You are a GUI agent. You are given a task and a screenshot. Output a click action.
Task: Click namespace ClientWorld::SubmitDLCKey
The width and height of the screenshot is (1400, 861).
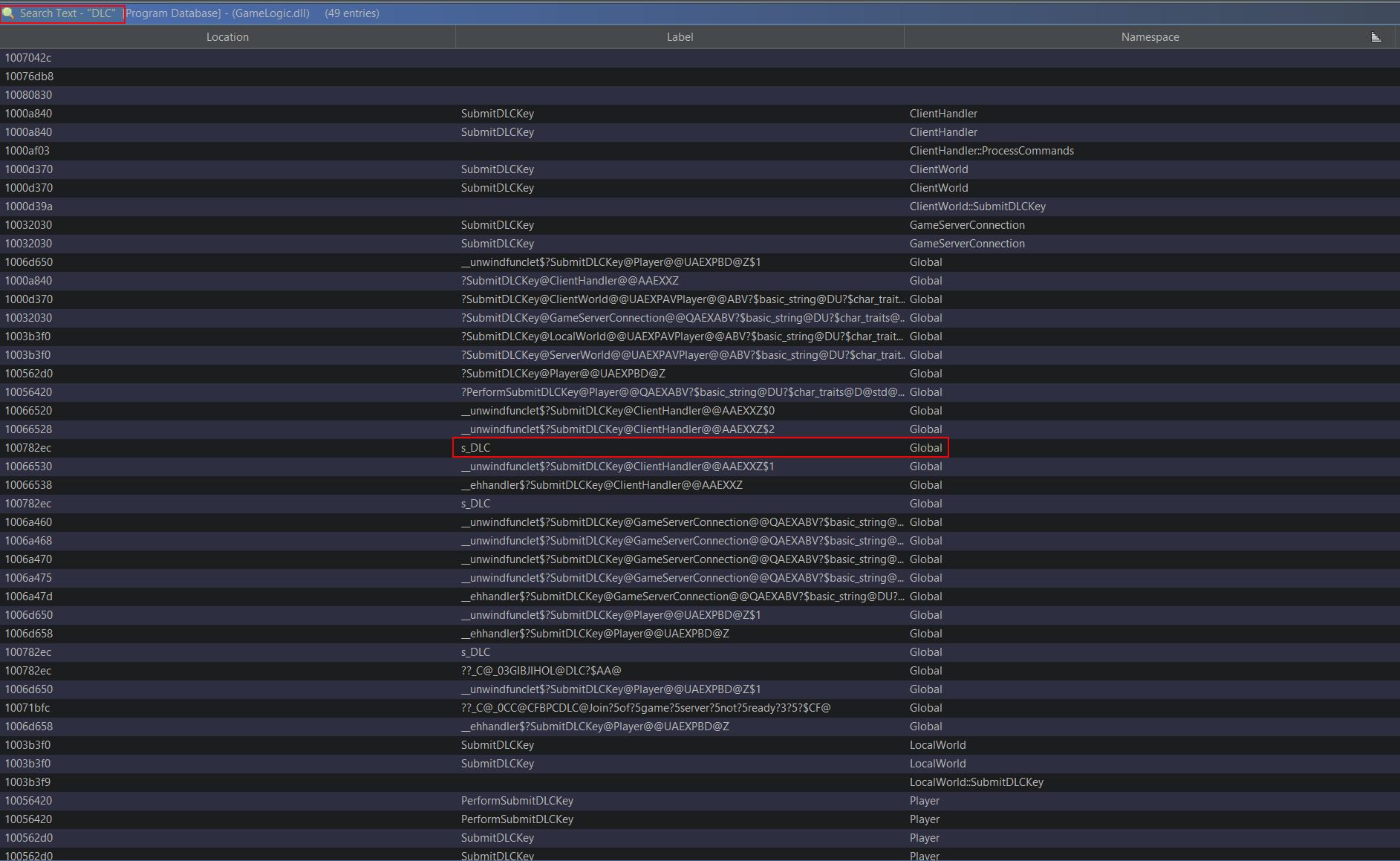(x=977, y=207)
